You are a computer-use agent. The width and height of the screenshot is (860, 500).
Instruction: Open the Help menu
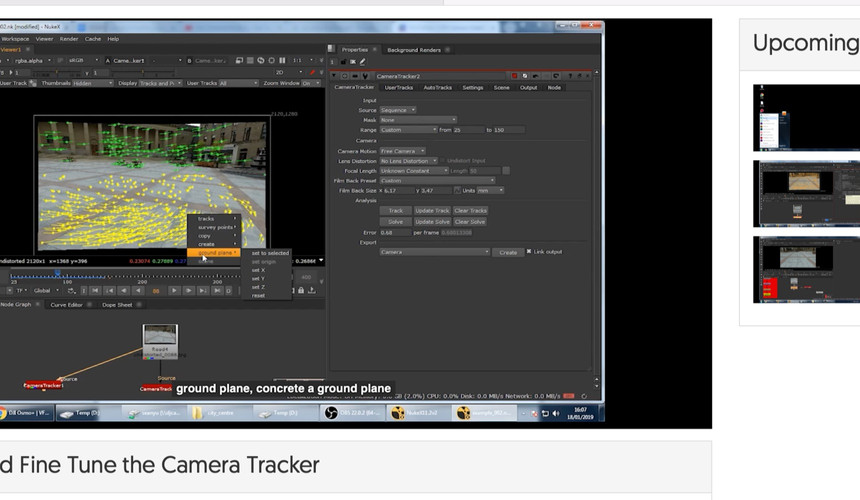point(113,39)
